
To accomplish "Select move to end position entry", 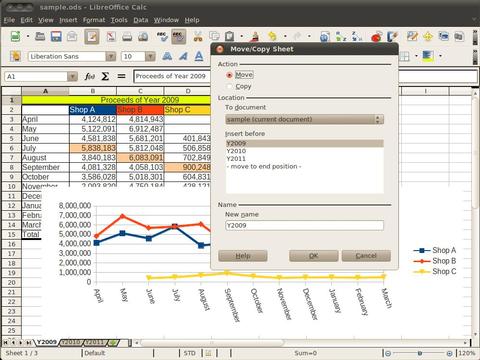I will 304,166.
